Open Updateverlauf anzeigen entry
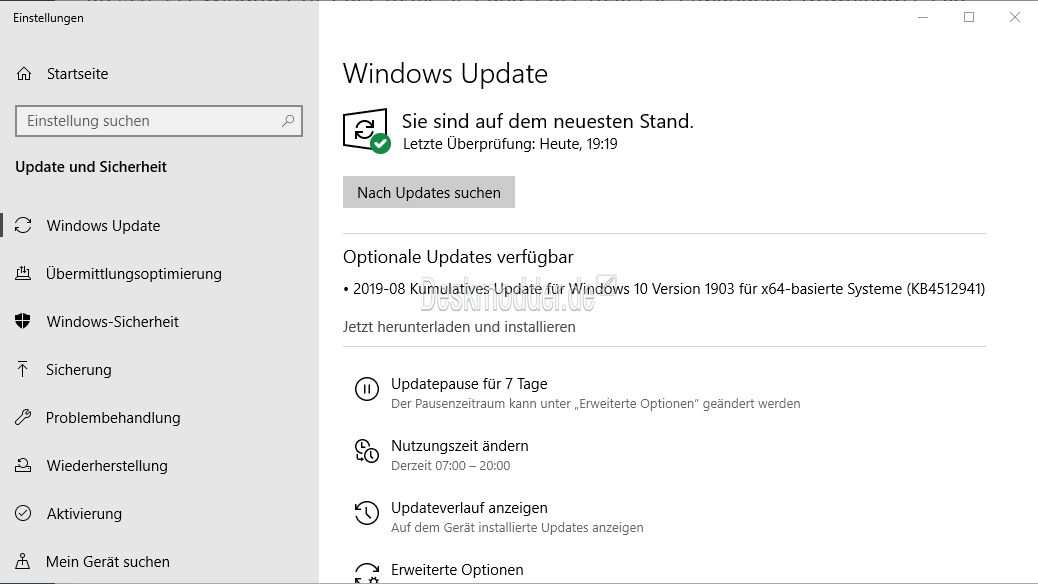 pos(469,508)
